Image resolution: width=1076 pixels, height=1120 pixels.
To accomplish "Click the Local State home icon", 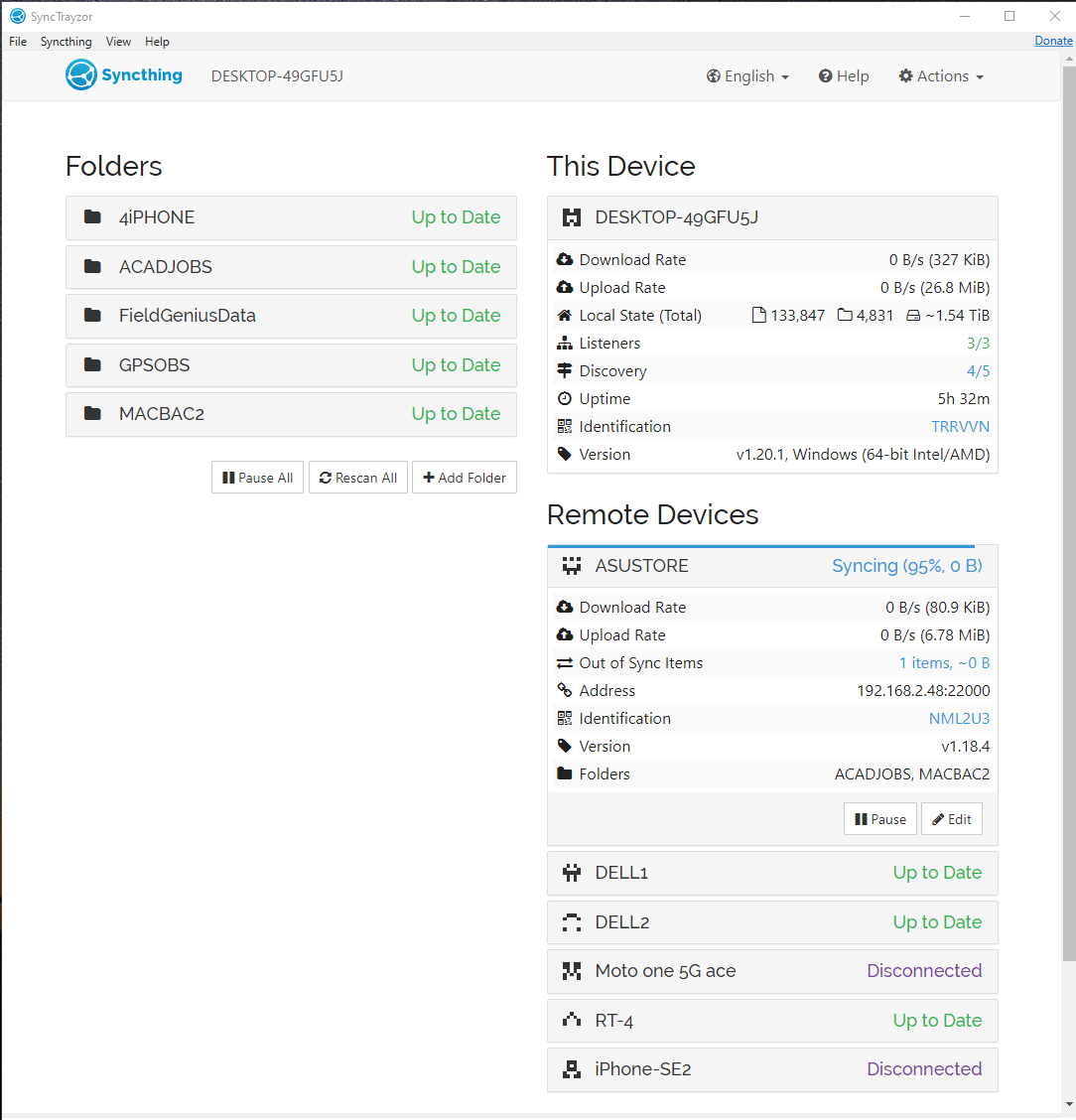I will 565,315.
